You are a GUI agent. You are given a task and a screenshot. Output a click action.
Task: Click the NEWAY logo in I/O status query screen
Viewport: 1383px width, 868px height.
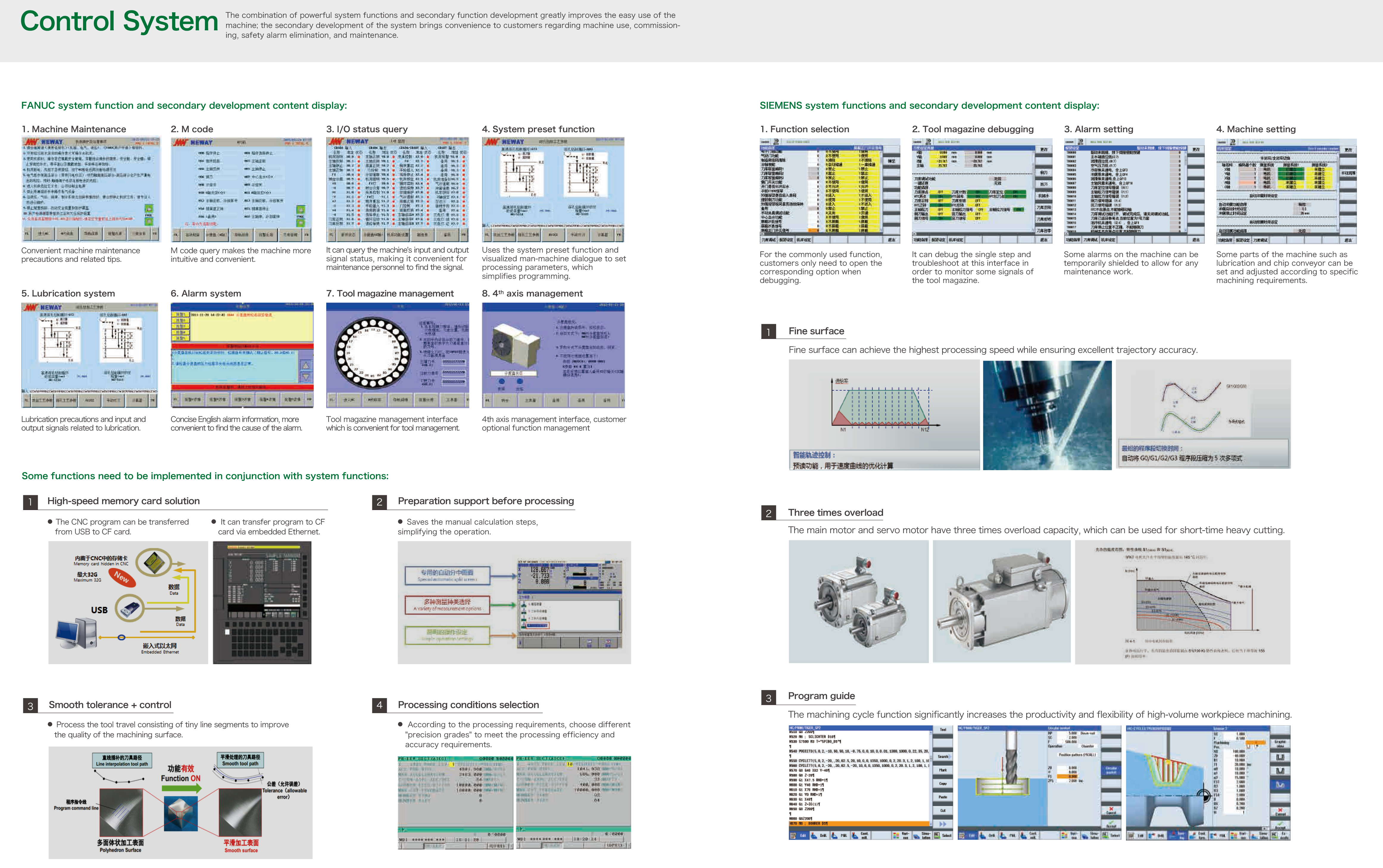click(349, 141)
